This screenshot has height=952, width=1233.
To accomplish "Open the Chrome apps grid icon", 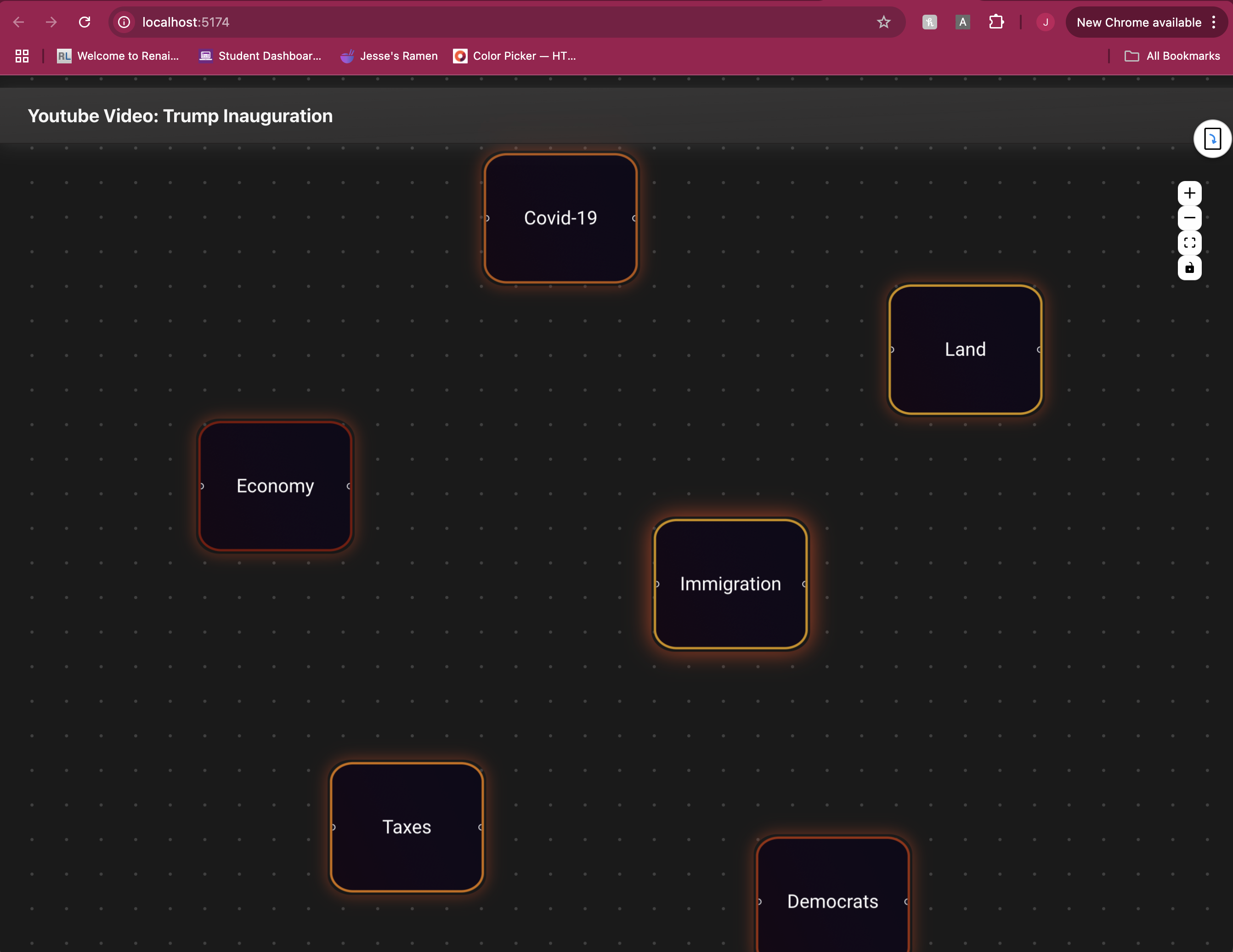I will pos(22,56).
